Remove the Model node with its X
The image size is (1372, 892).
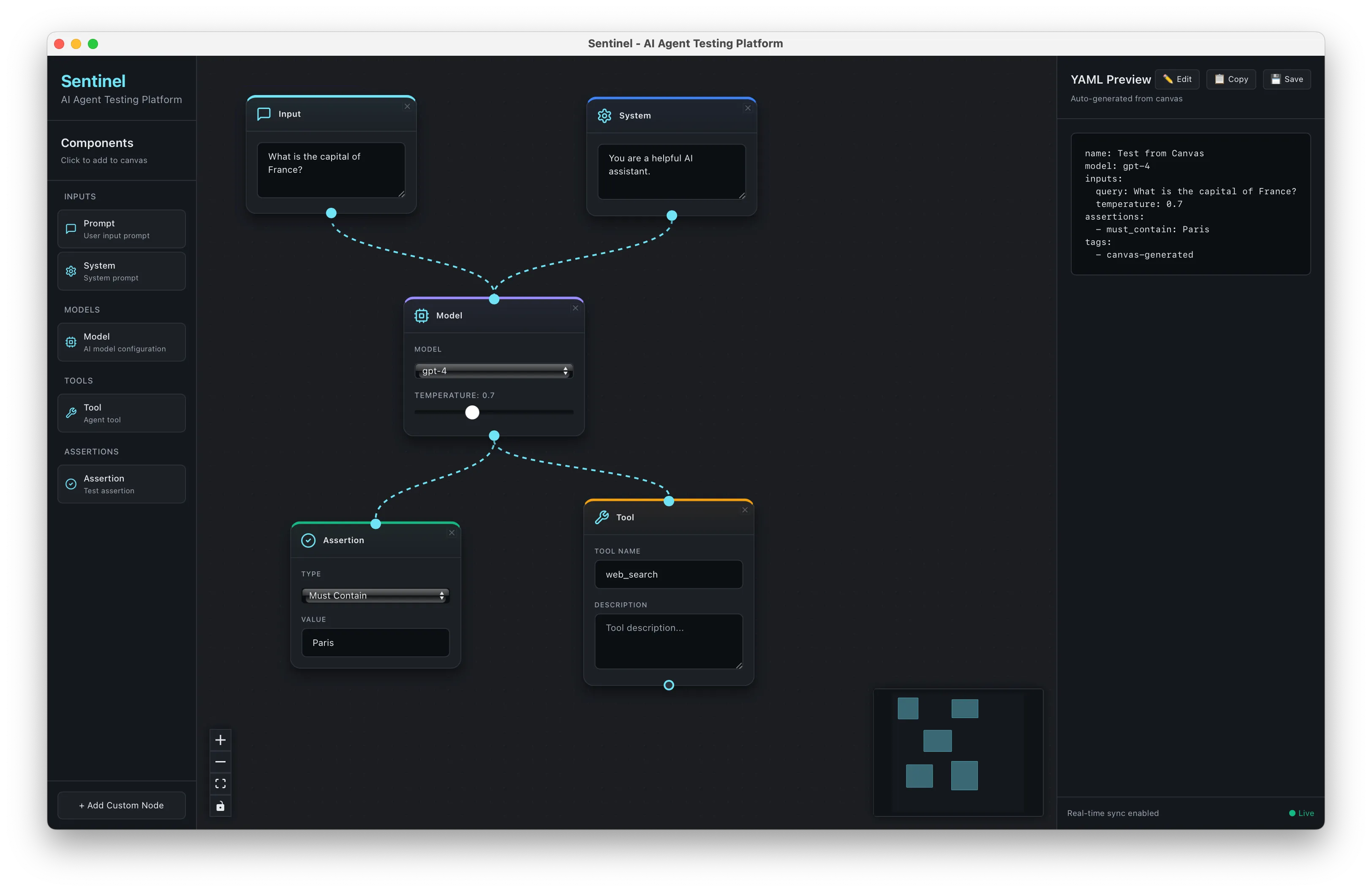coord(575,308)
